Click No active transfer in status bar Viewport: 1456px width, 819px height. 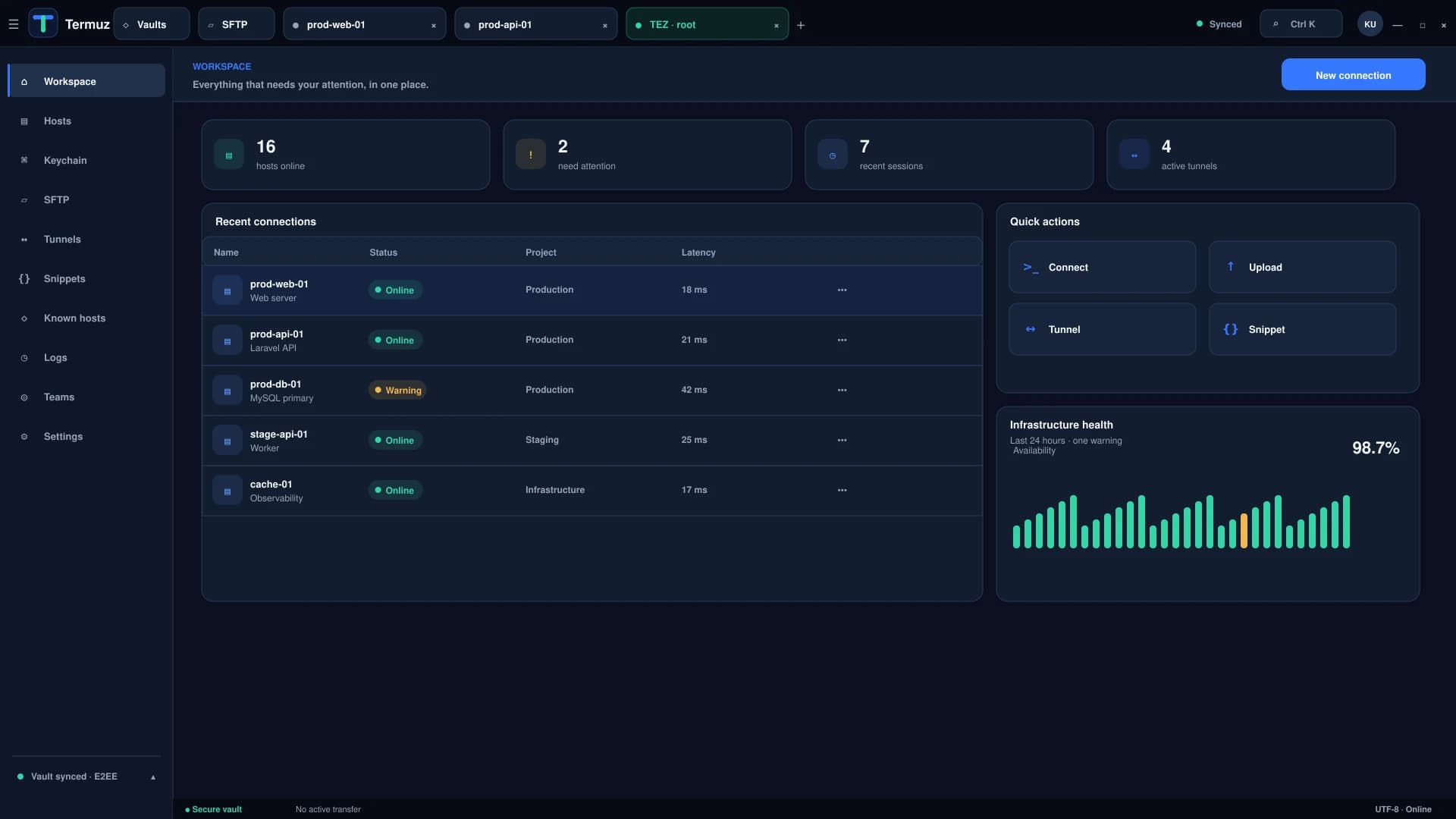click(328, 809)
